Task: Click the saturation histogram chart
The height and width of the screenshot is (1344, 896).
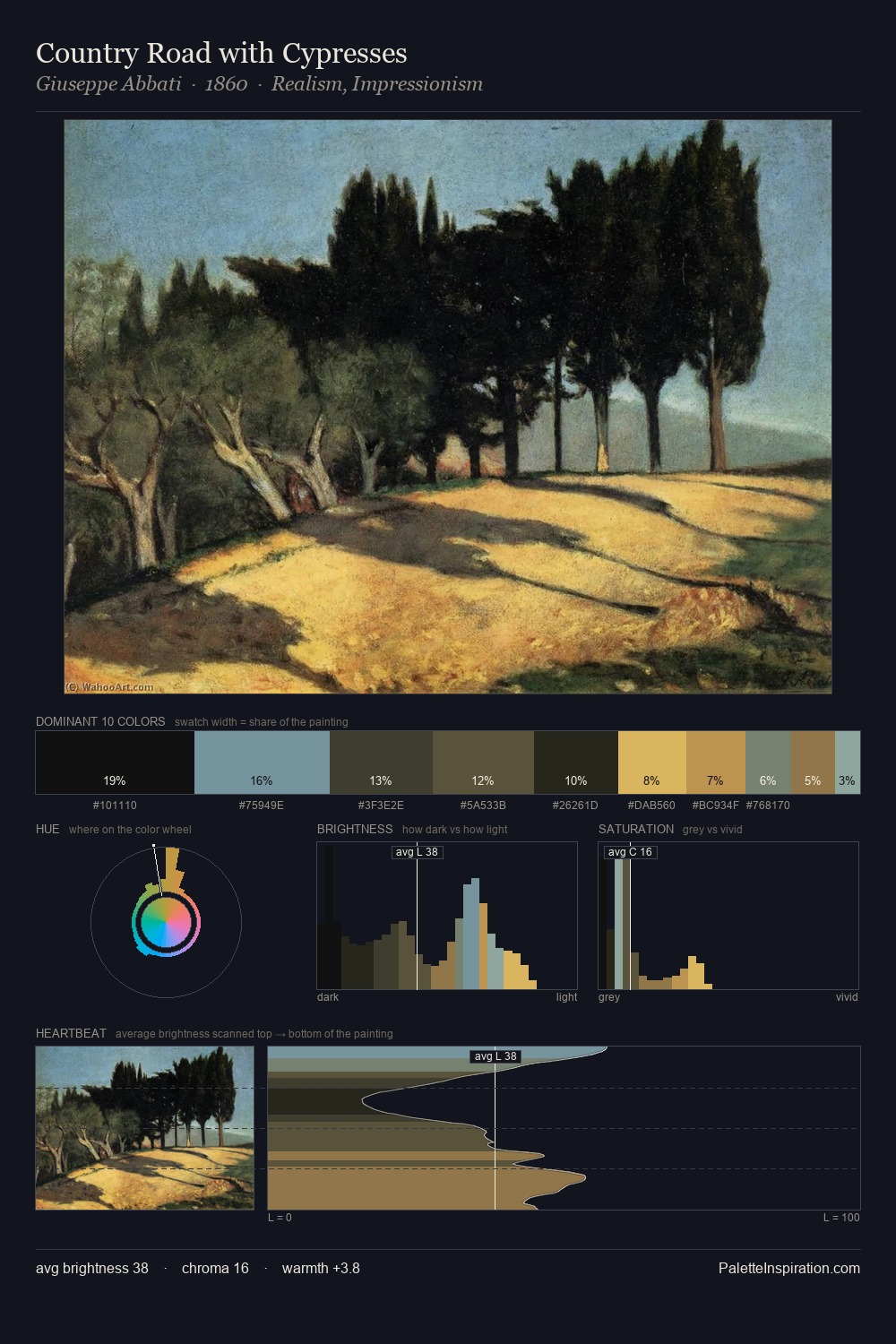Action: (728, 916)
